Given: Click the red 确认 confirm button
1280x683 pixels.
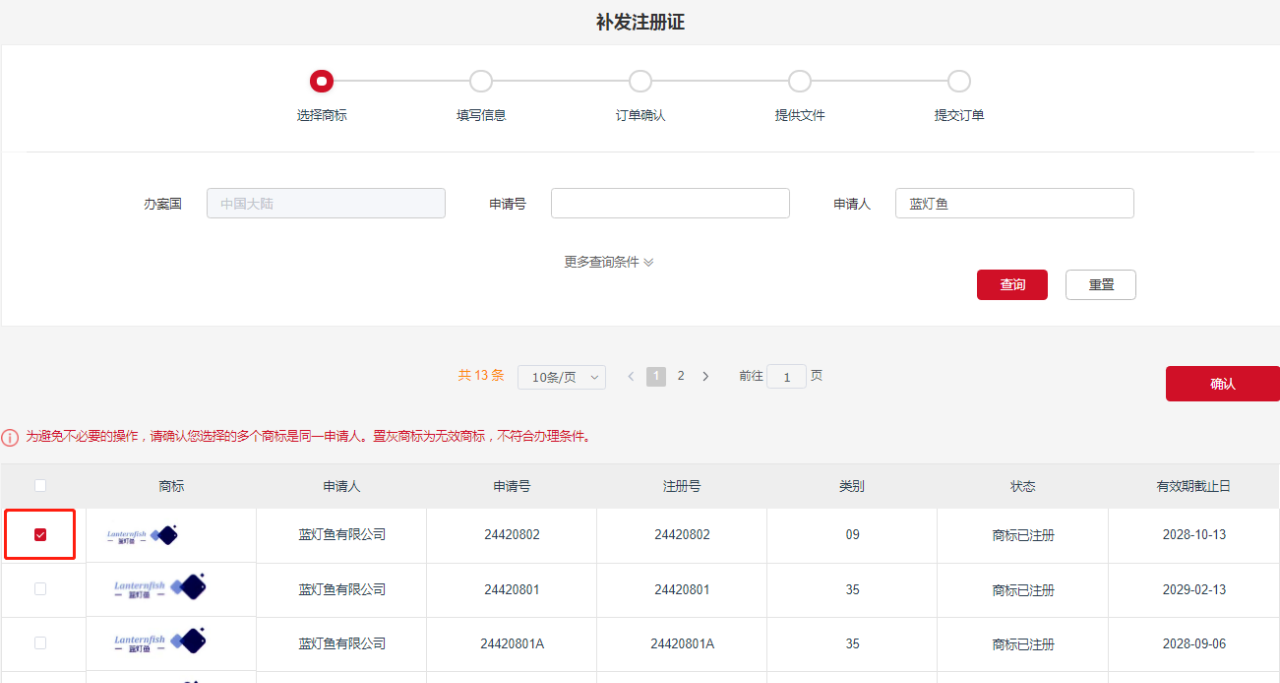Looking at the screenshot, I should 1223,384.
